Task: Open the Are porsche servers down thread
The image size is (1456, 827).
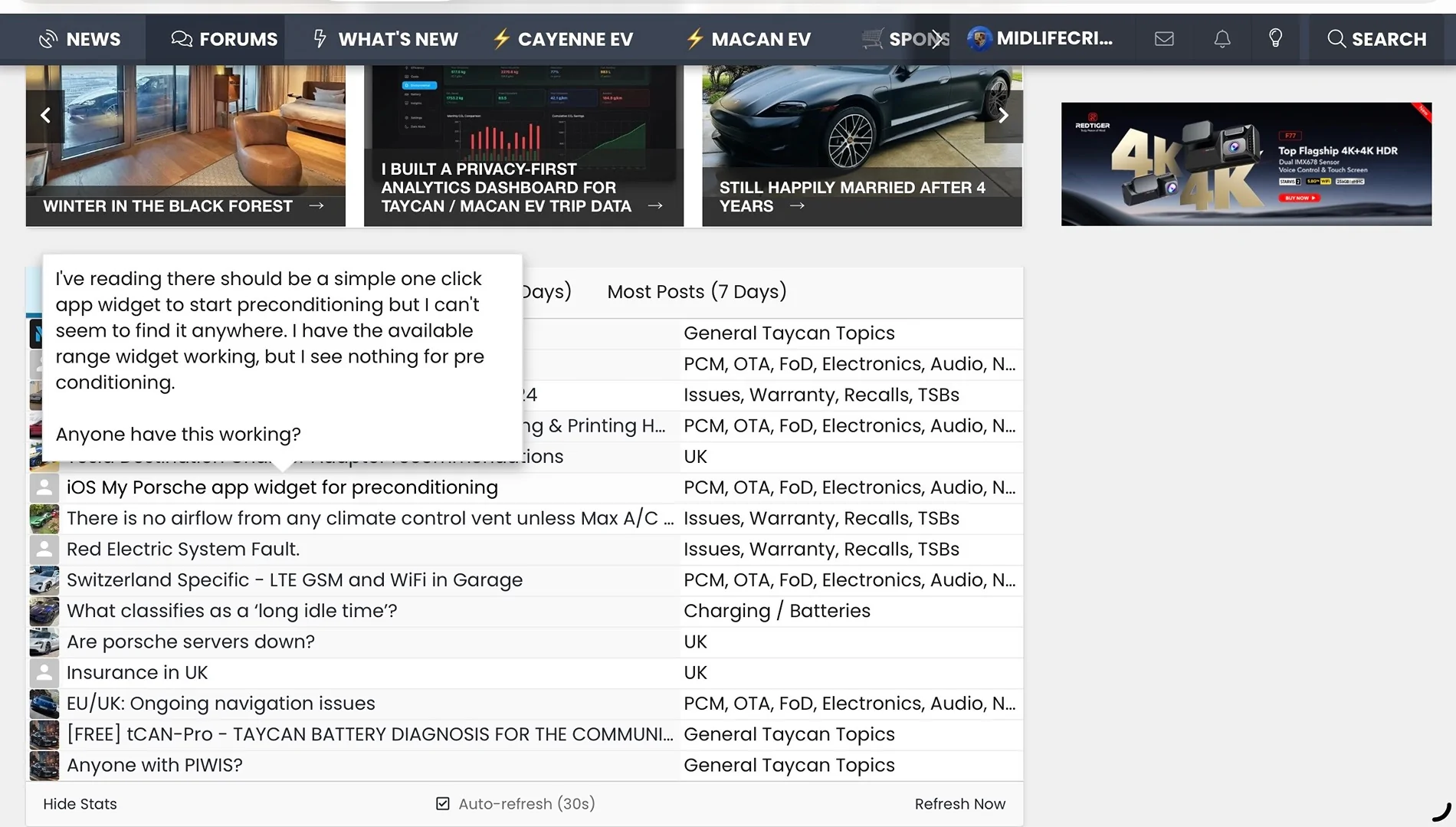Action: (191, 642)
